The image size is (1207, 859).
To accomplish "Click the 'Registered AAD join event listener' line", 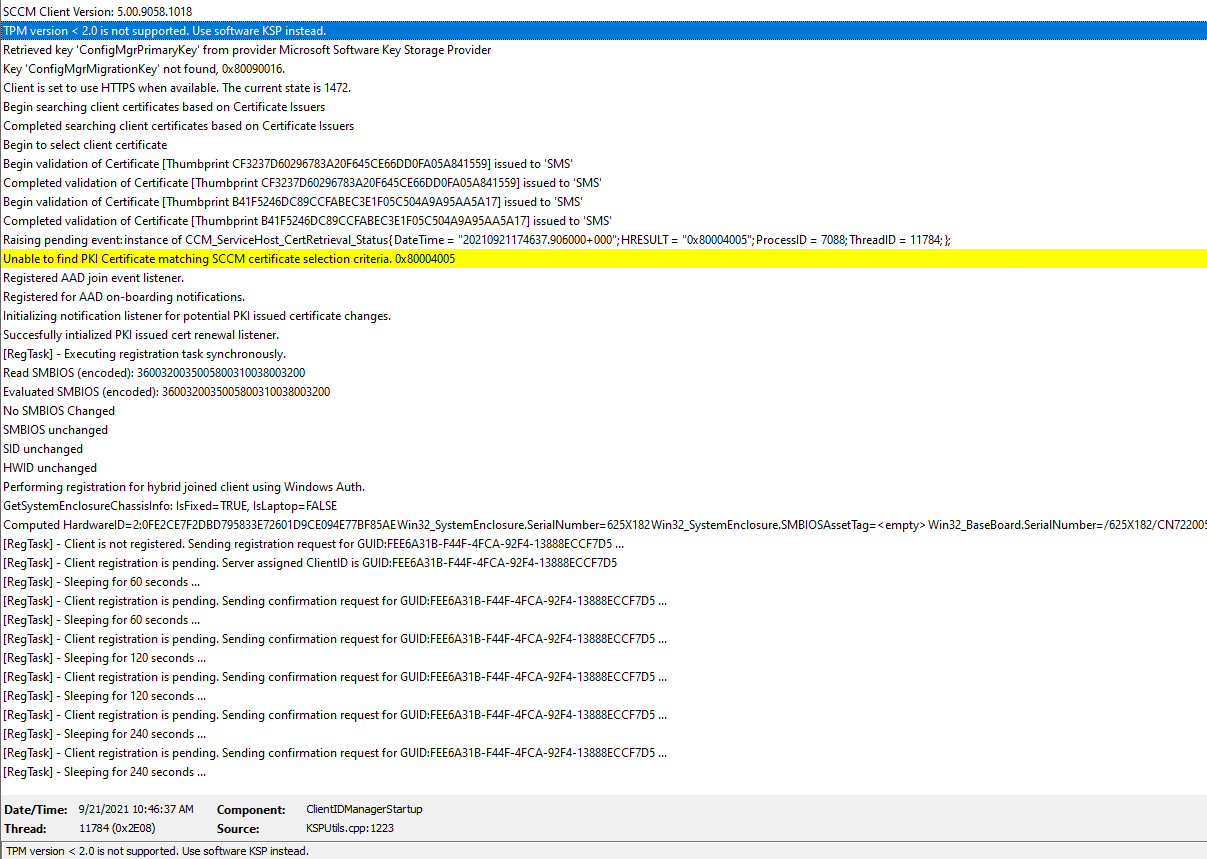I will point(94,278).
